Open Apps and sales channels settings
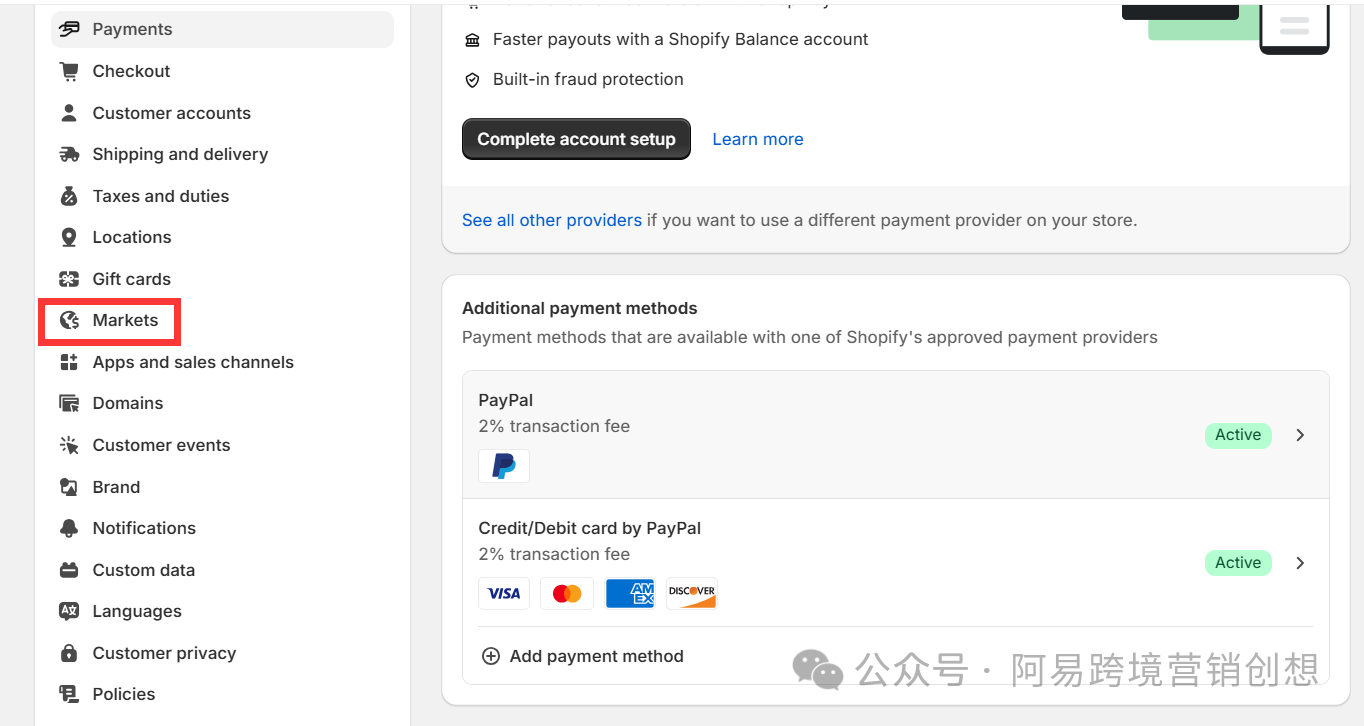This screenshot has width=1364, height=726. tap(193, 362)
